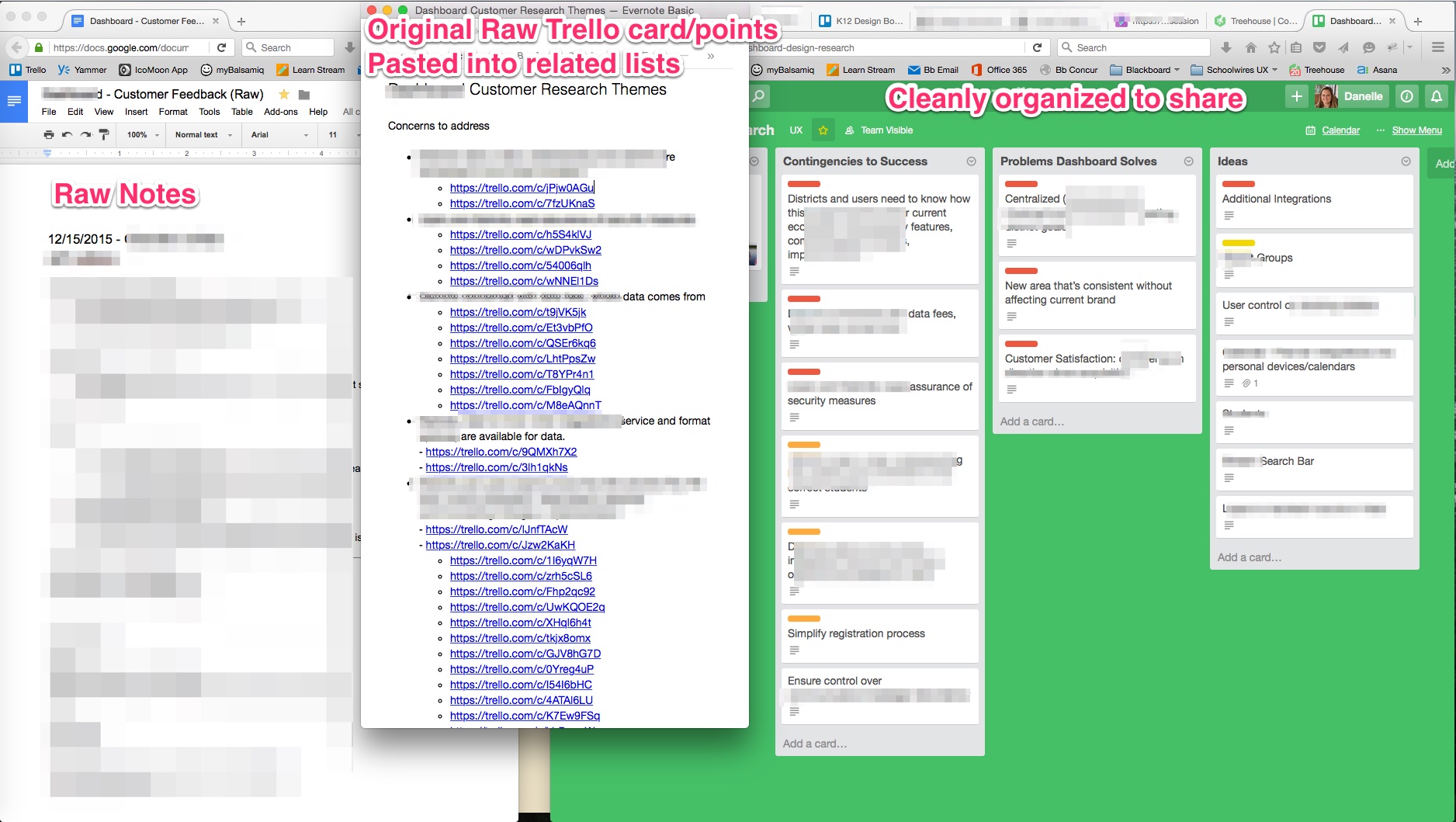The height and width of the screenshot is (822, 1456).
Task: Open Evernote link trello.com/c/9QMXh7X2
Action: (x=501, y=452)
